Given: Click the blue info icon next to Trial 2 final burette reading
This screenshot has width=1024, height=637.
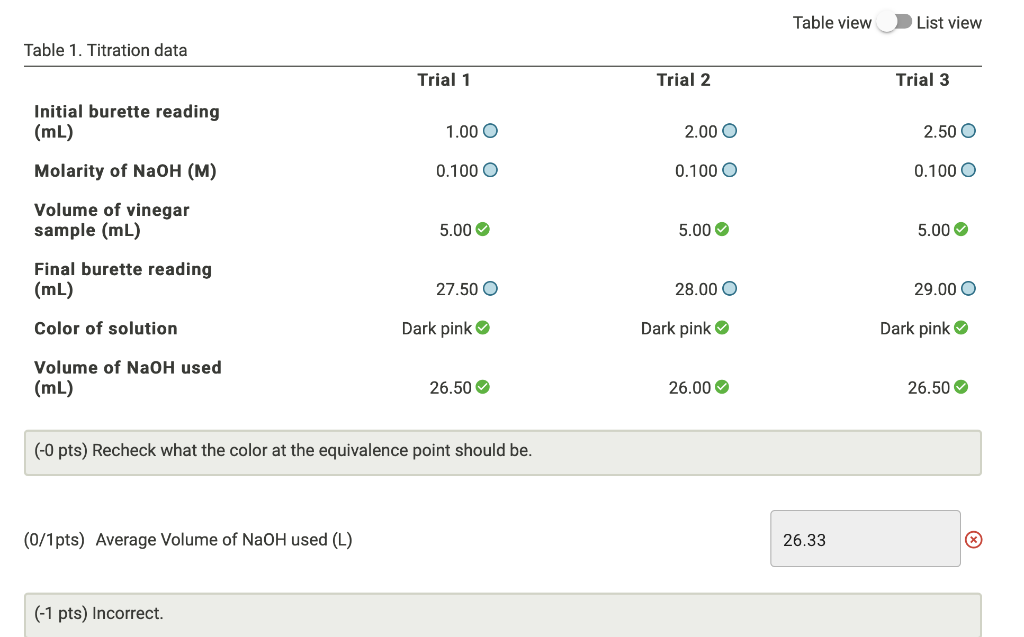Looking at the screenshot, I should (x=730, y=288).
